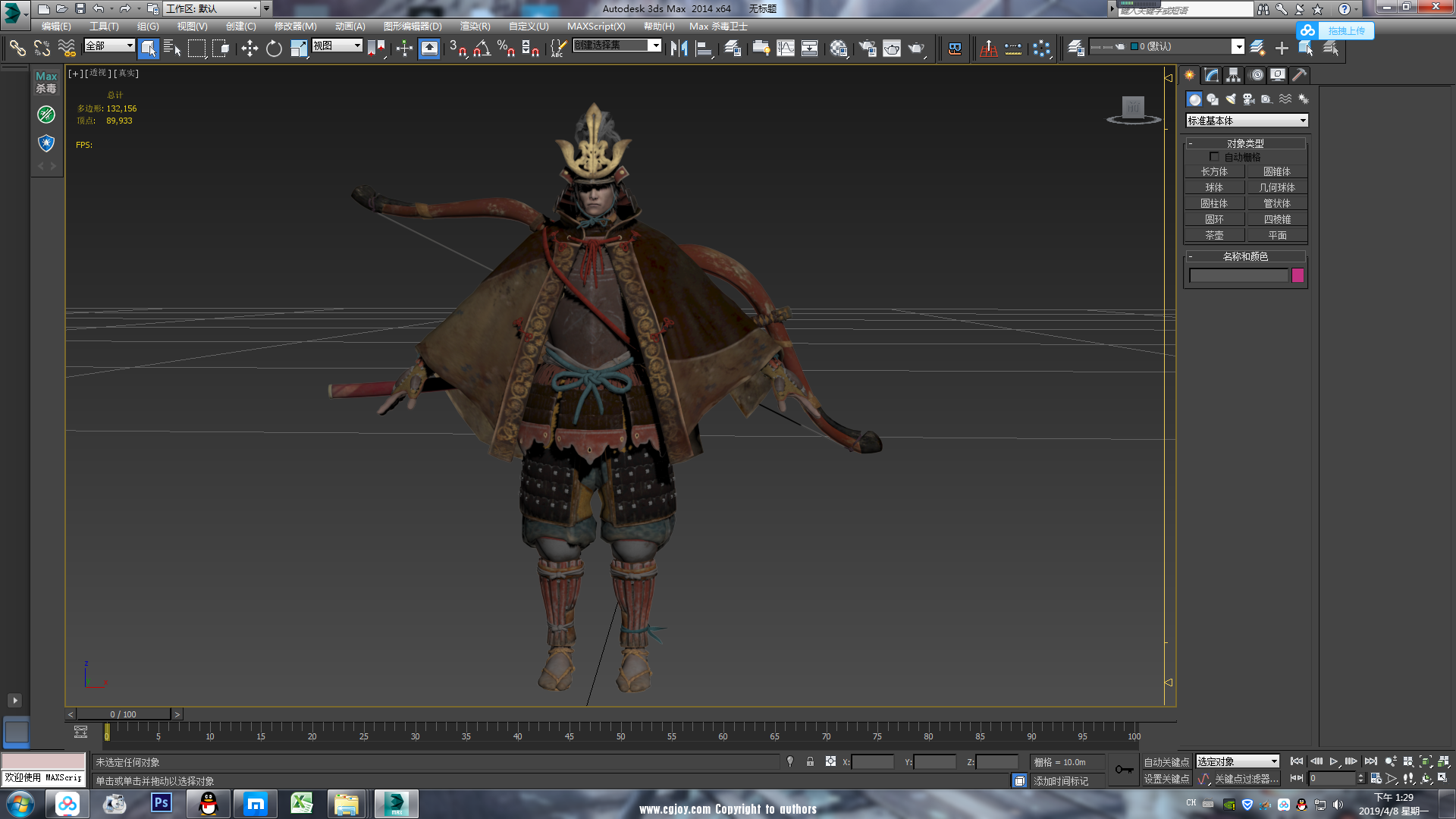Click the Render teapot icon
Screen dimensions: 1456x819
[916, 49]
